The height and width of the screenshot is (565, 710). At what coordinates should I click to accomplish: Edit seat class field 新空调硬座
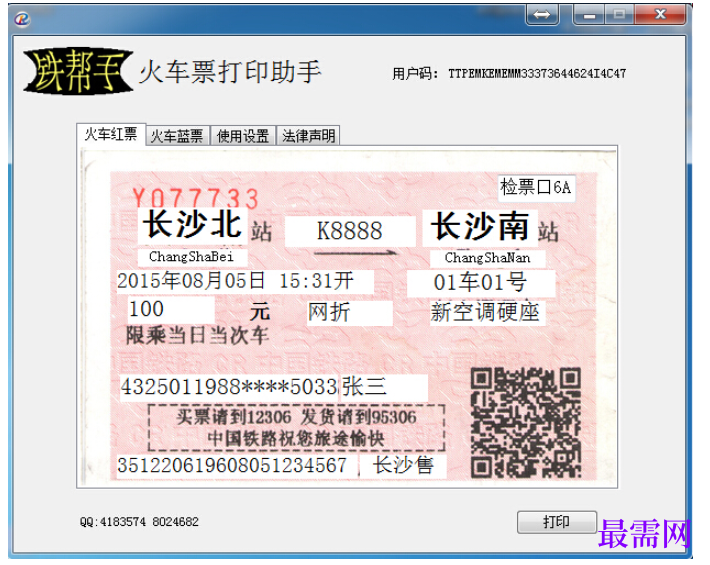(487, 312)
